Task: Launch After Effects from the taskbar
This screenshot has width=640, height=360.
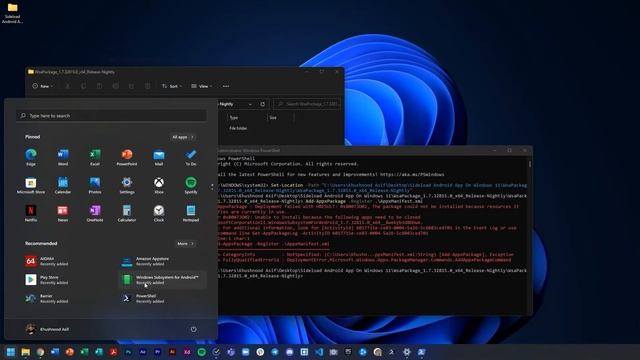Action: [143, 352]
